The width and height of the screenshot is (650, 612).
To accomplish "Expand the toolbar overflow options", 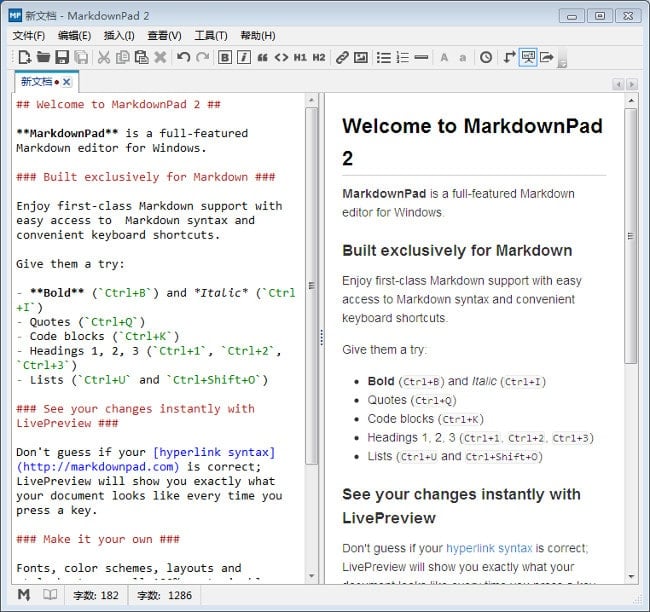I will point(563,58).
